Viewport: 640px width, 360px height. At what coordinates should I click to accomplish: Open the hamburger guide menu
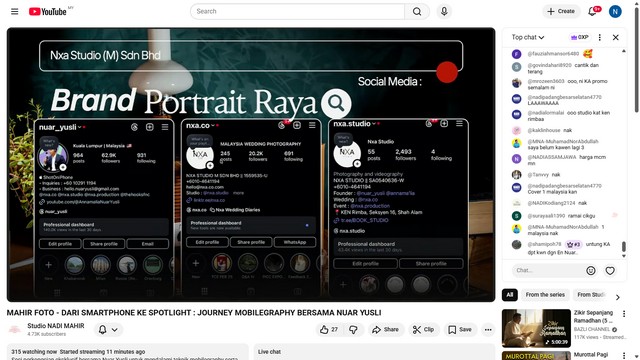click(15, 11)
